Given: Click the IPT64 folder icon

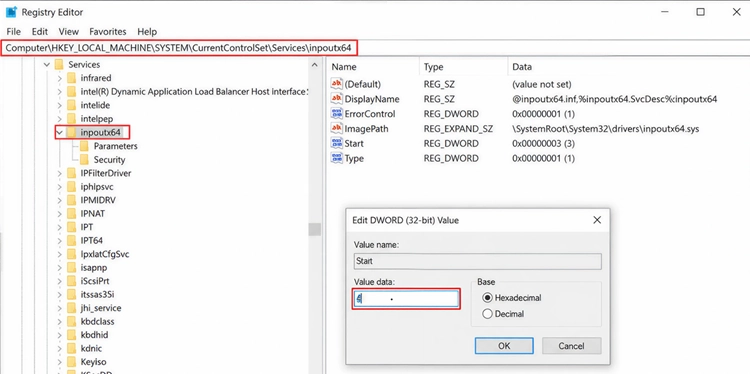Looking at the screenshot, I should click(x=71, y=241).
